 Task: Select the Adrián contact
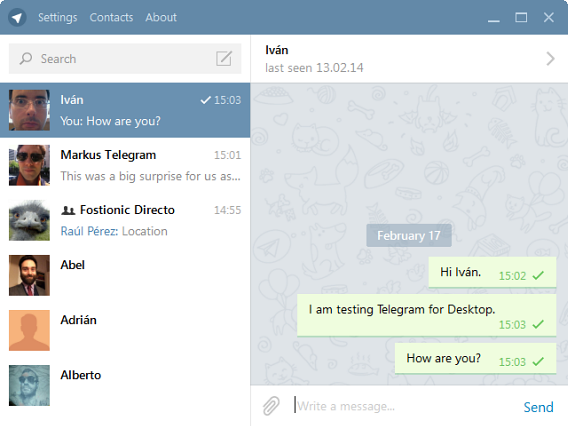125,330
